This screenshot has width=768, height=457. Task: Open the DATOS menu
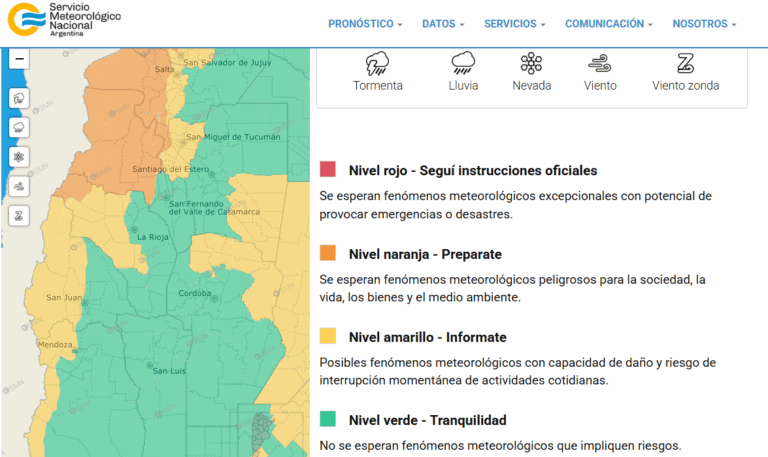click(x=443, y=24)
